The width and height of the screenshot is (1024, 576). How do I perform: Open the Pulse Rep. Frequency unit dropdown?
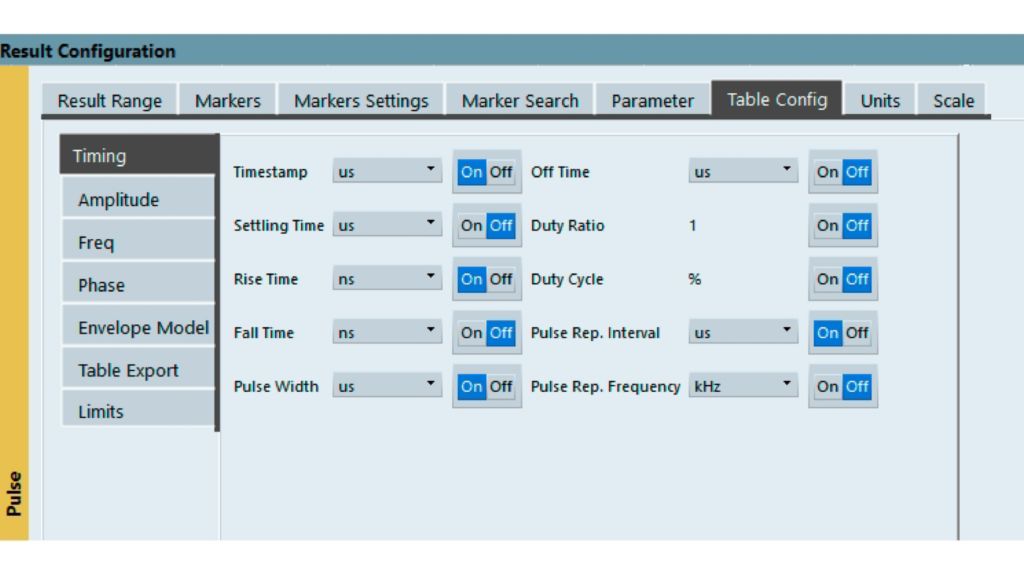[787, 385]
